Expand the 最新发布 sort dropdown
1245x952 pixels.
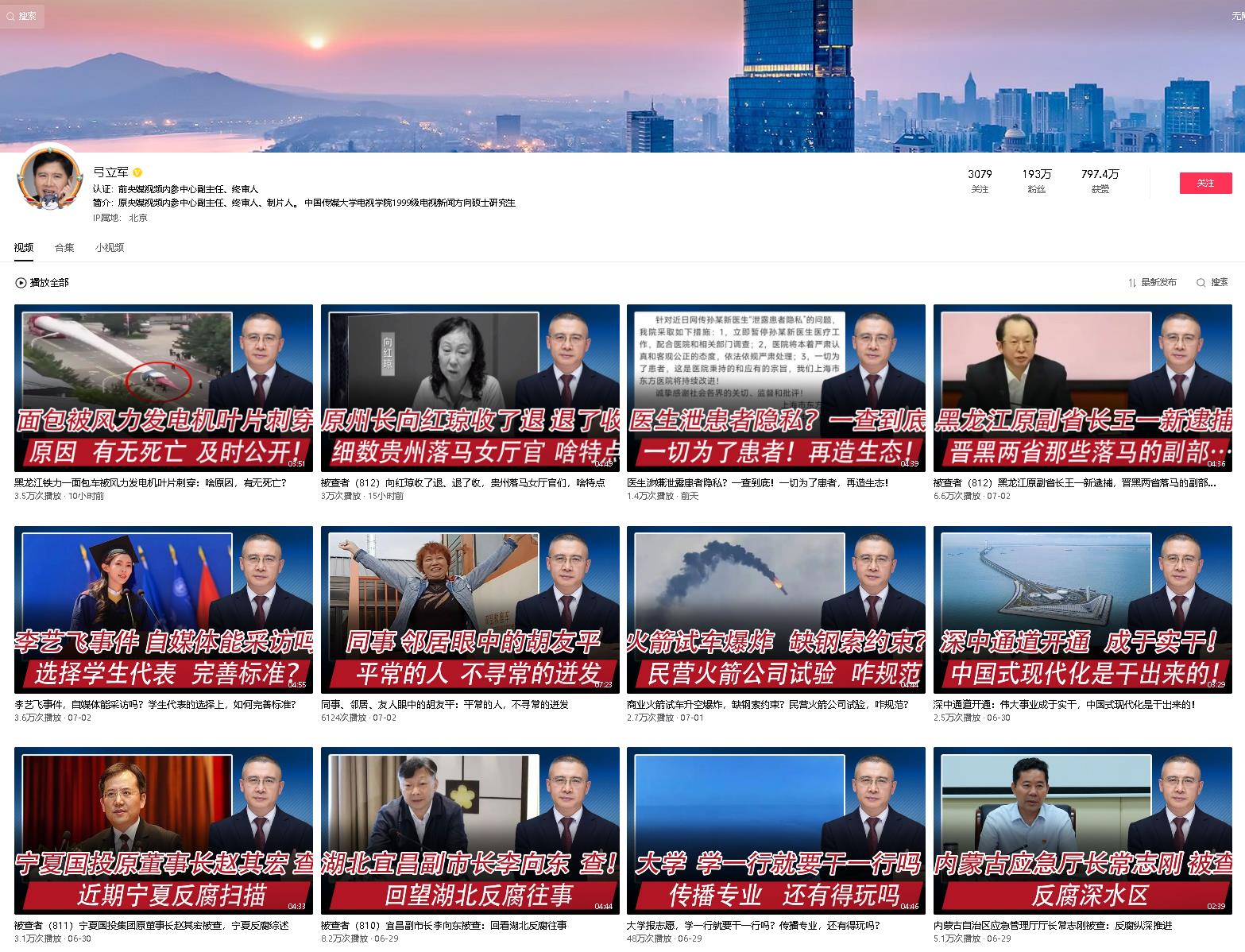(x=1158, y=283)
